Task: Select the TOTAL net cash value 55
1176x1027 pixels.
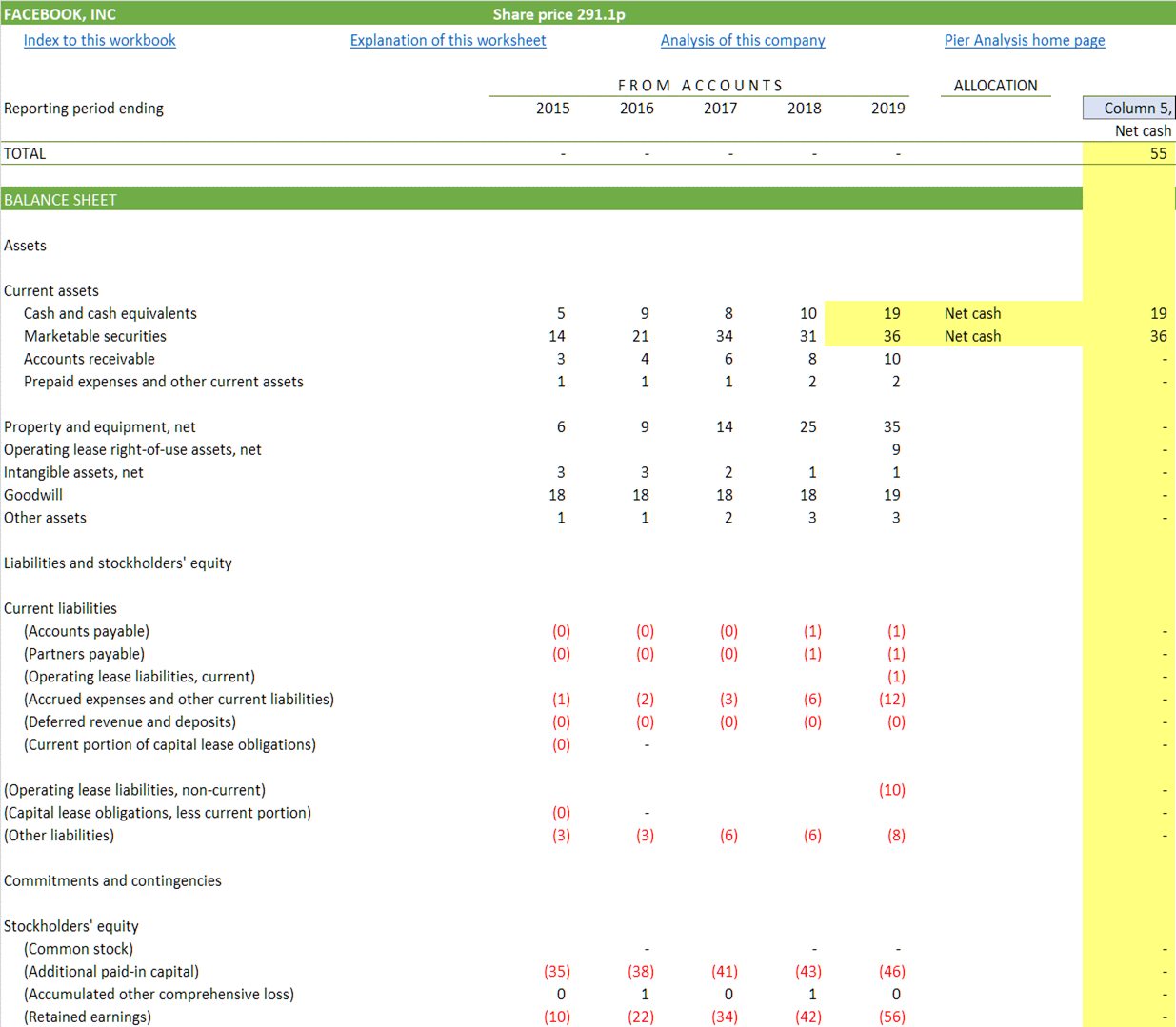Action: pyautogui.click(x=1158, y=153)
